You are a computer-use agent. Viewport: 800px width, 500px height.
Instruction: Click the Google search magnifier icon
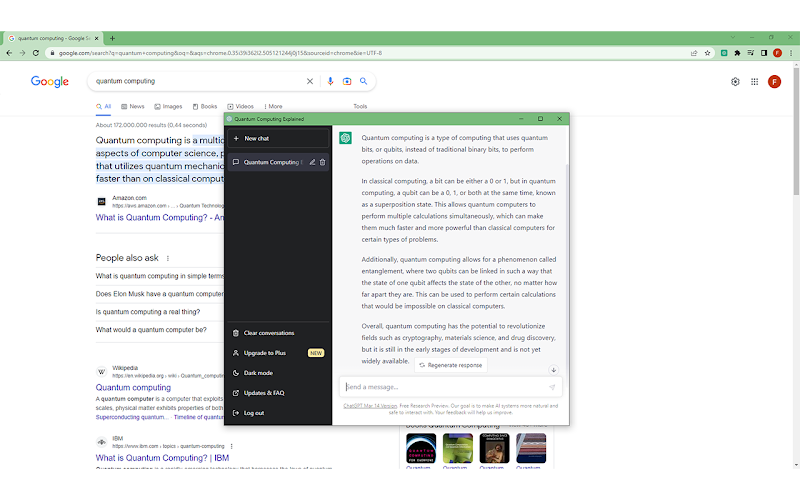coord(364,81)
